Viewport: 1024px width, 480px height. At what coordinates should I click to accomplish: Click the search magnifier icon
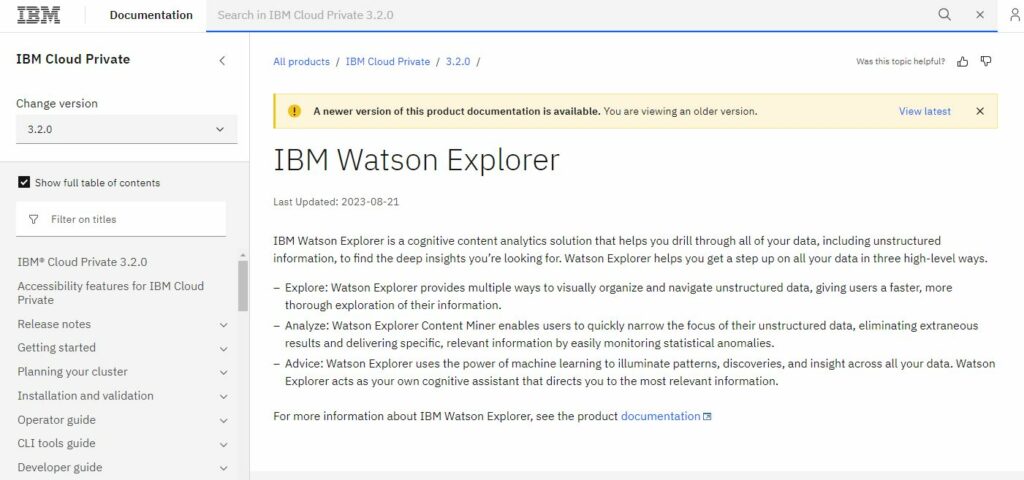pos(944,15)
